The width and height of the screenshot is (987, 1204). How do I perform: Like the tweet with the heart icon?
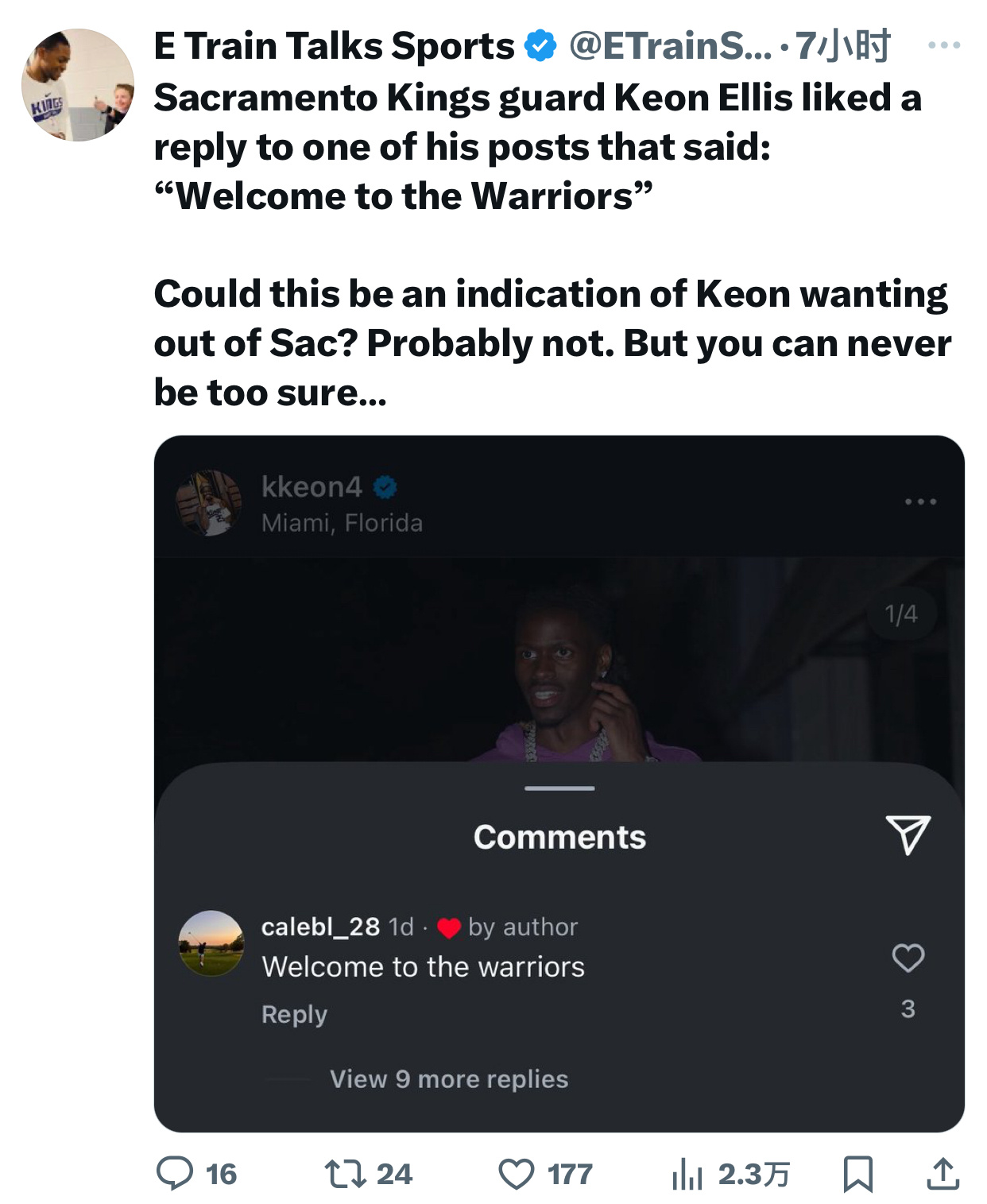click(517, 1174)
